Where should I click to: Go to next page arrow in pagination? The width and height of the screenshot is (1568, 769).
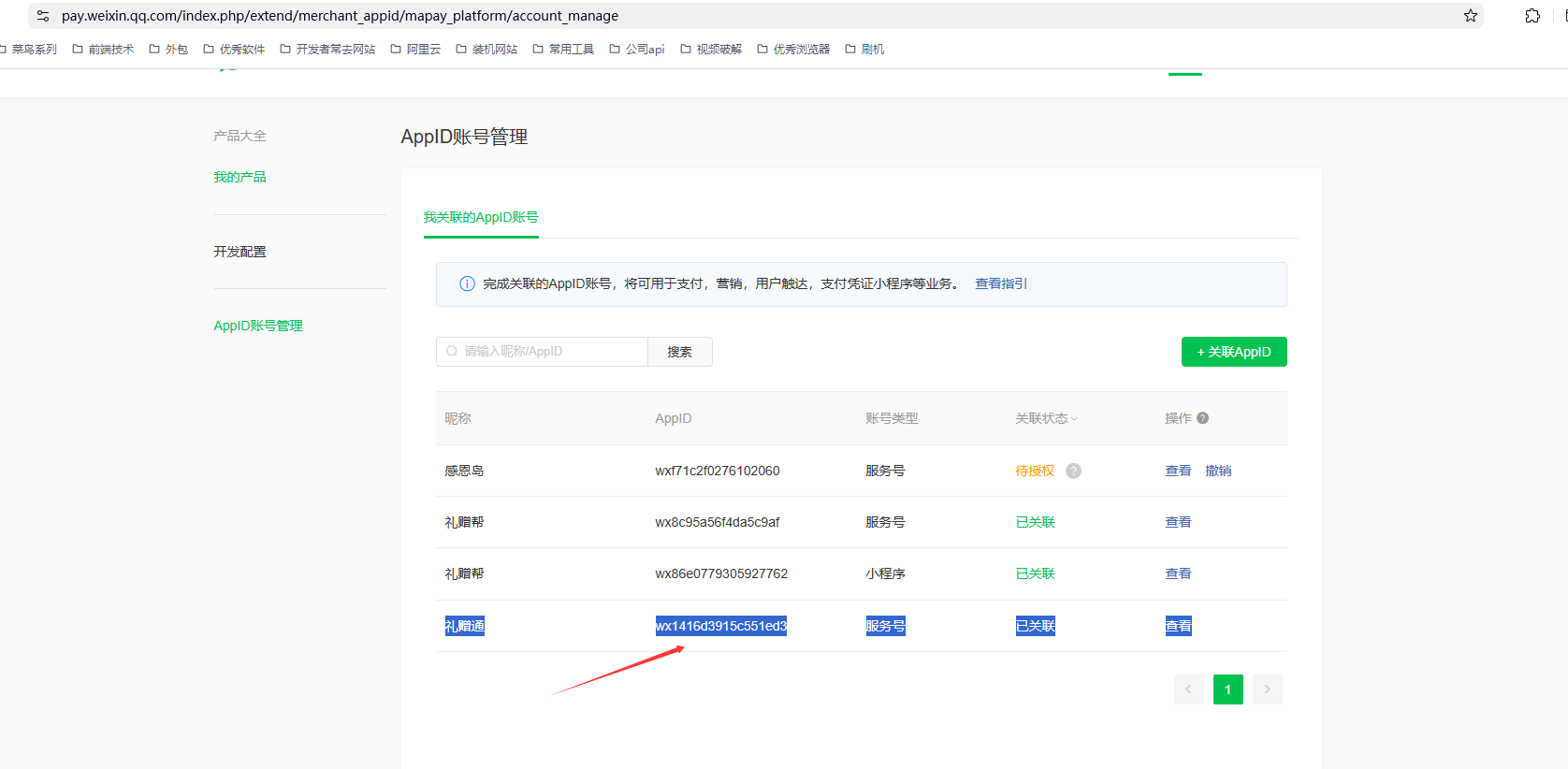click(1268, 689)
